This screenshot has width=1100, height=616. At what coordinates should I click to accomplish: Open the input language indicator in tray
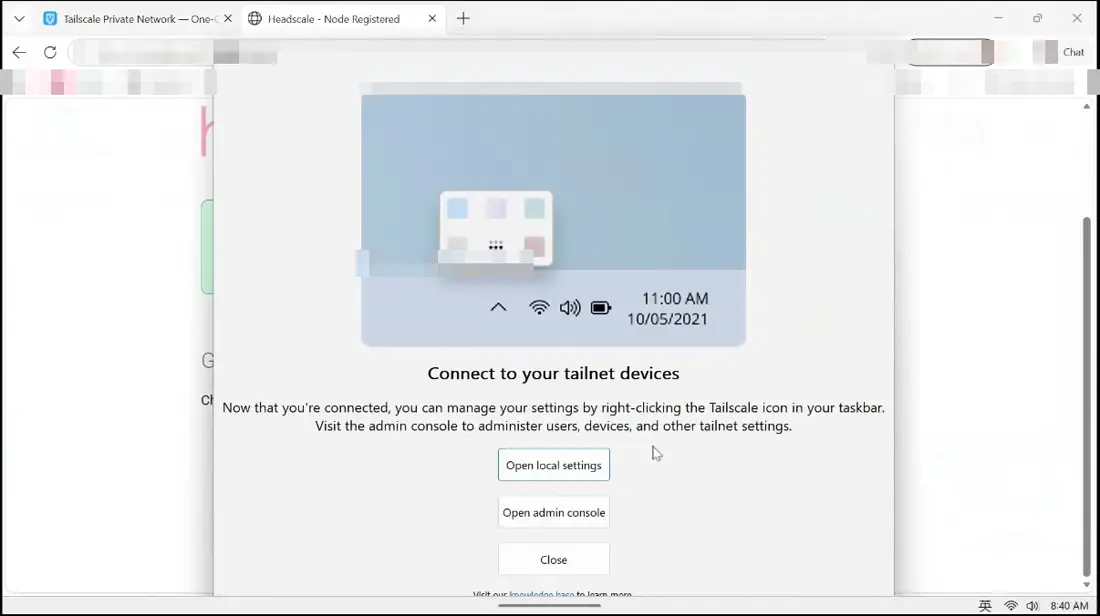click(985, 606)
